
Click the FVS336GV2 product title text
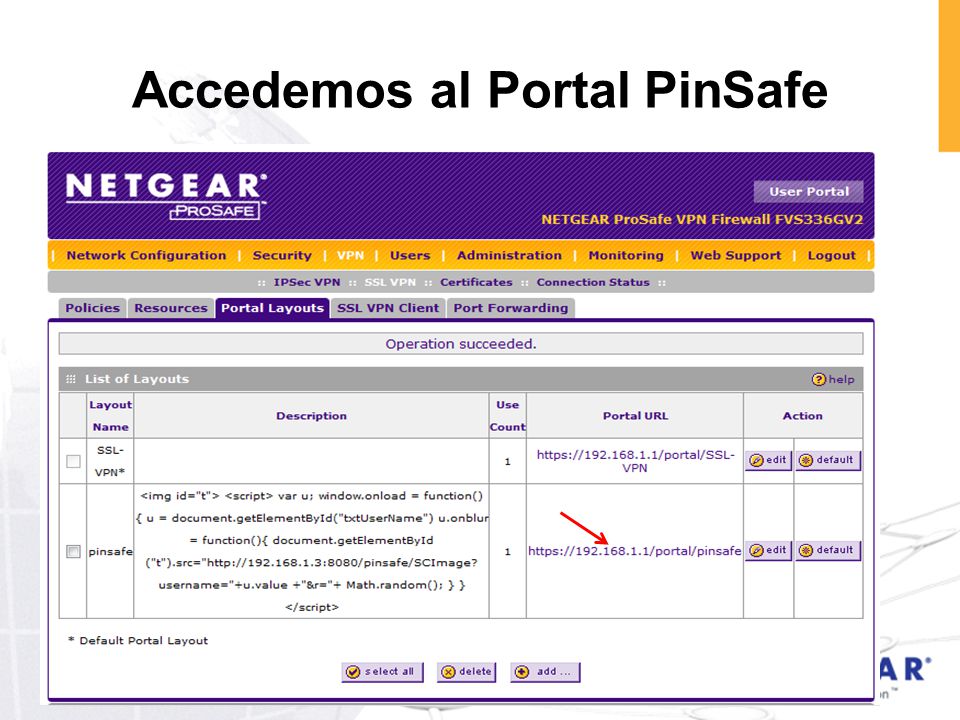[702, 220]
